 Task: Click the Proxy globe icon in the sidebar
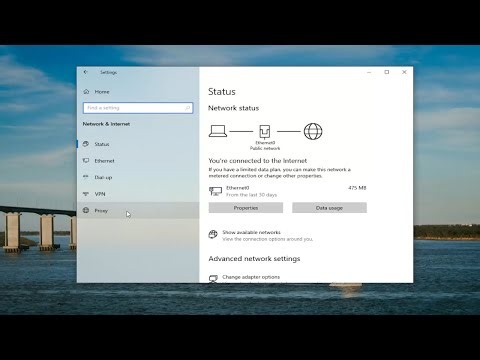coord(86,210)
